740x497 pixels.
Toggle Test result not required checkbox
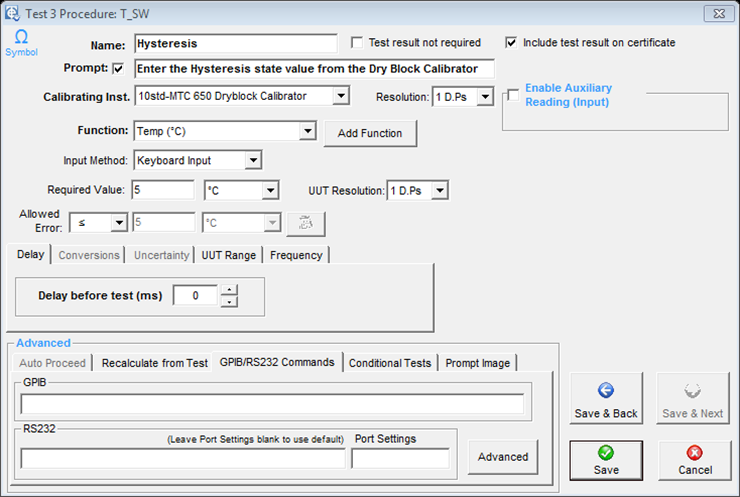(x=357, y=43)
